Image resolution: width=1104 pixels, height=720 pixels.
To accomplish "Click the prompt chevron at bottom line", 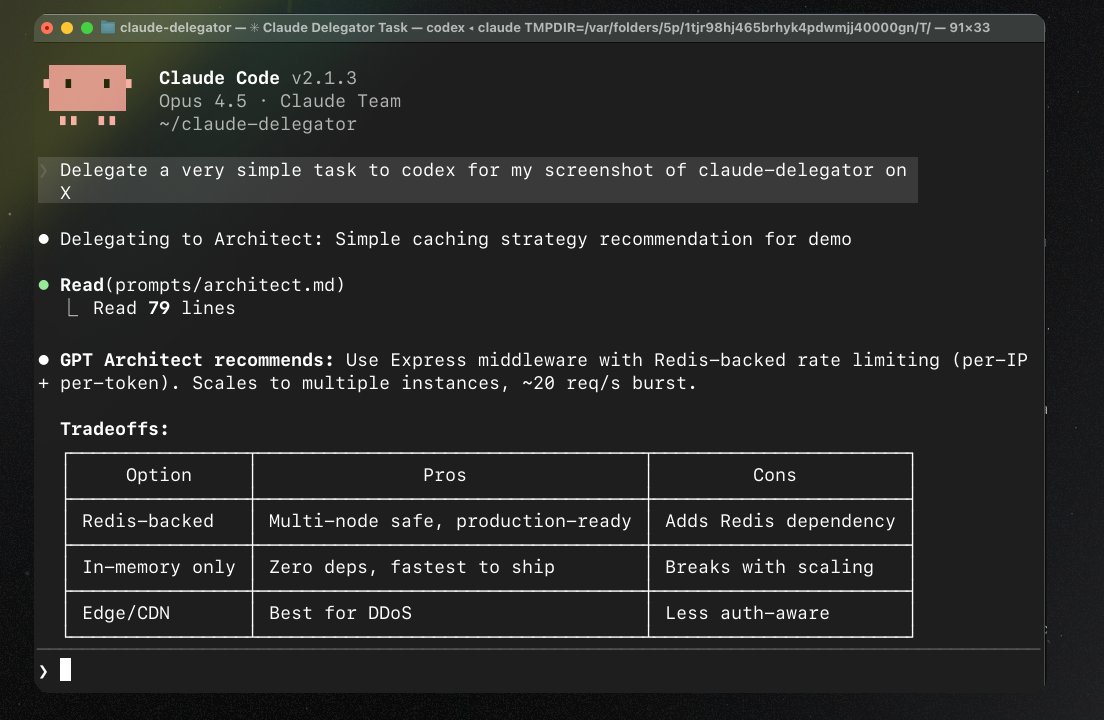I will tap(44, 671).
